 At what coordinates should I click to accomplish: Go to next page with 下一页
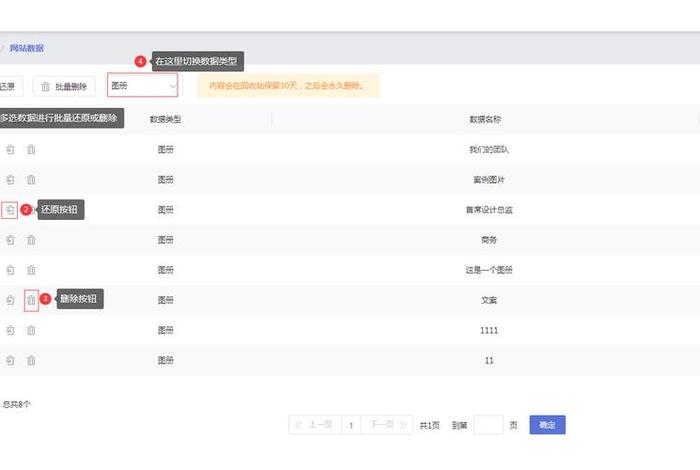pyautogui.click(x=387, y=425)
